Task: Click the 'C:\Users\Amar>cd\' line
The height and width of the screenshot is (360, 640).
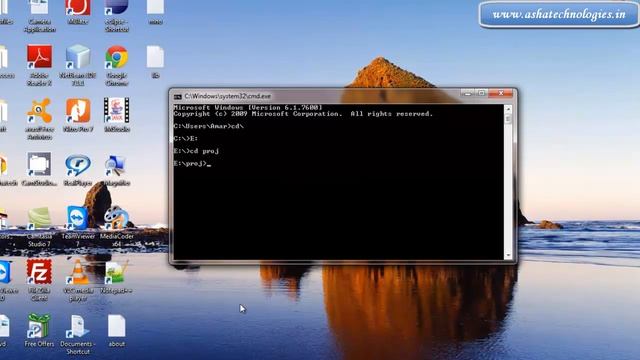Action: click(208, 126)
